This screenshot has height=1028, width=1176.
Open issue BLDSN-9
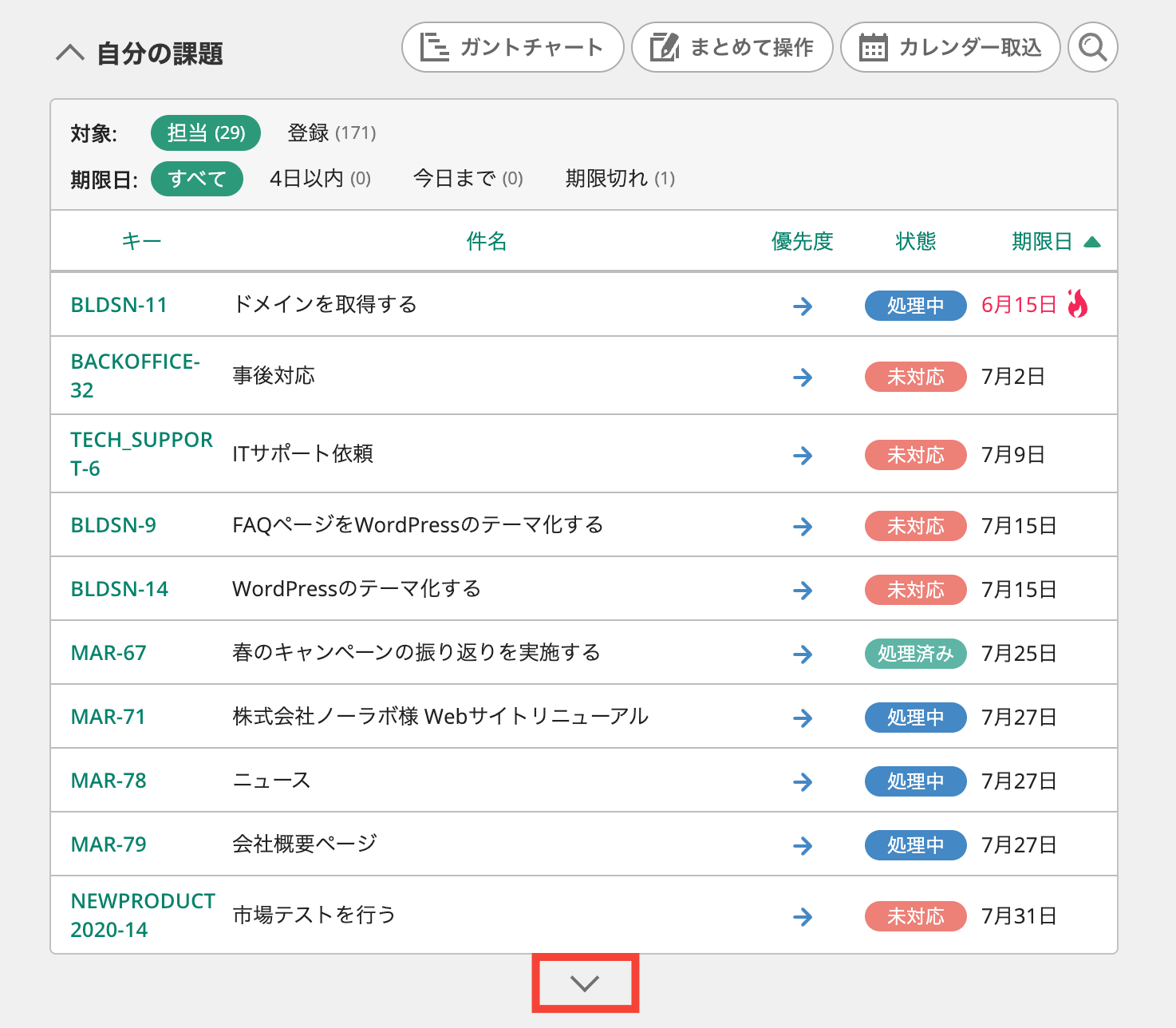(x=113, y=525)
